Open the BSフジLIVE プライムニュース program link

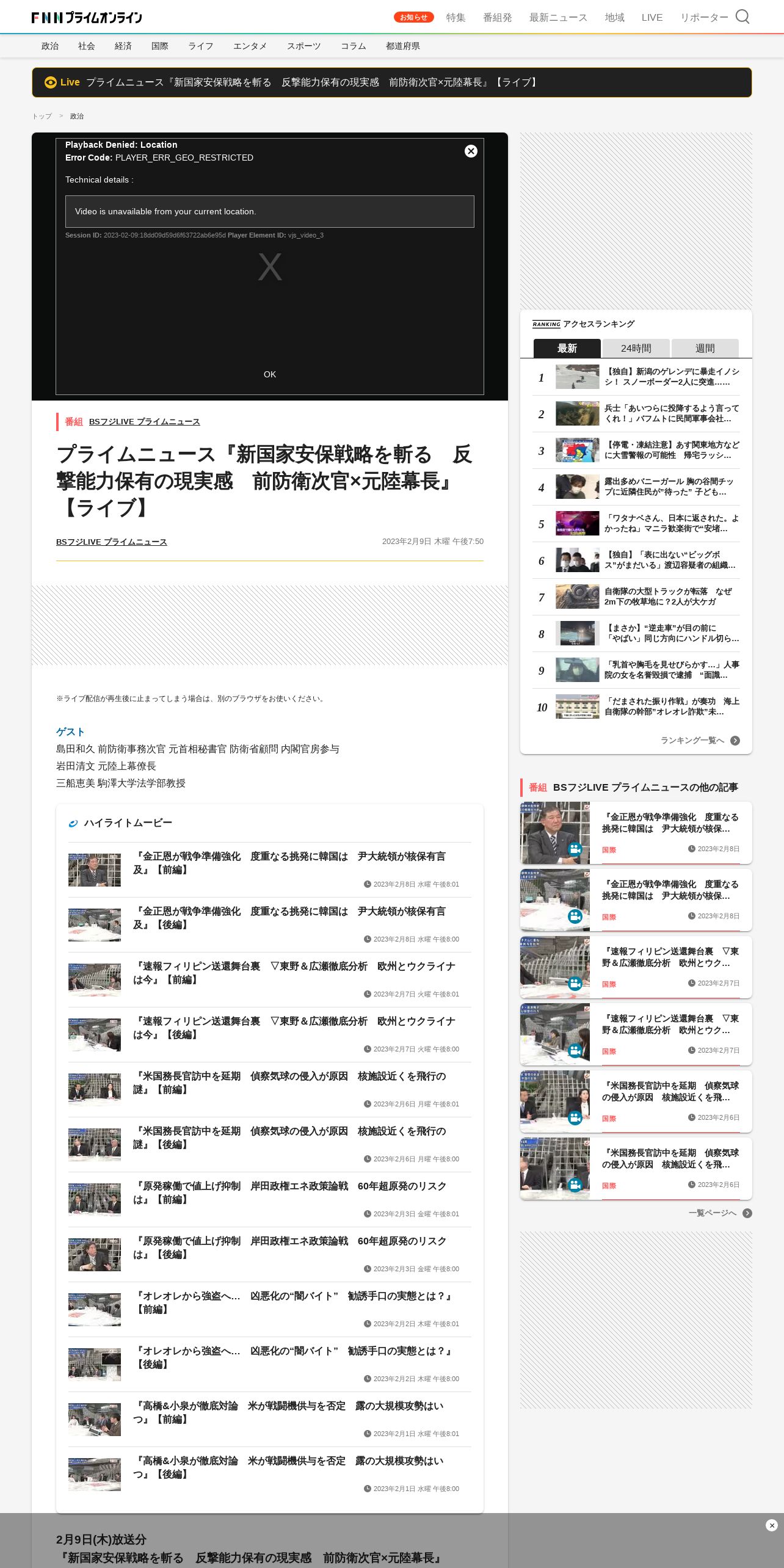point(145,422)
